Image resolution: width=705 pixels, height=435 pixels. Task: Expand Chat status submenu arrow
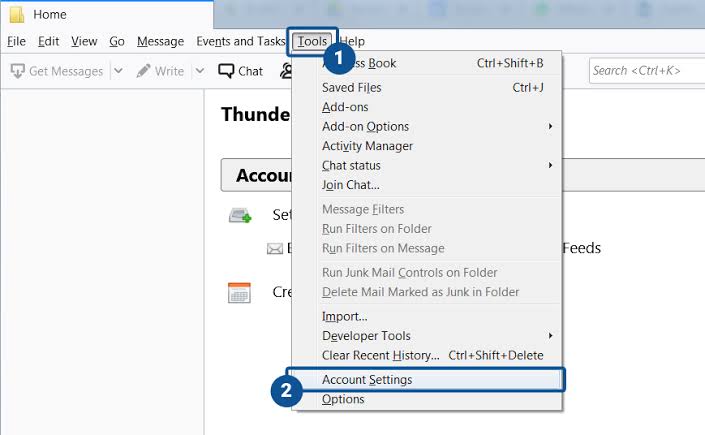550,165
